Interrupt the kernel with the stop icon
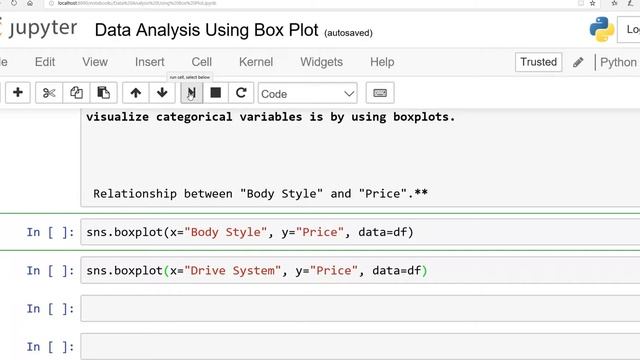This screenshot has width=640, height=360. point(216,93)
